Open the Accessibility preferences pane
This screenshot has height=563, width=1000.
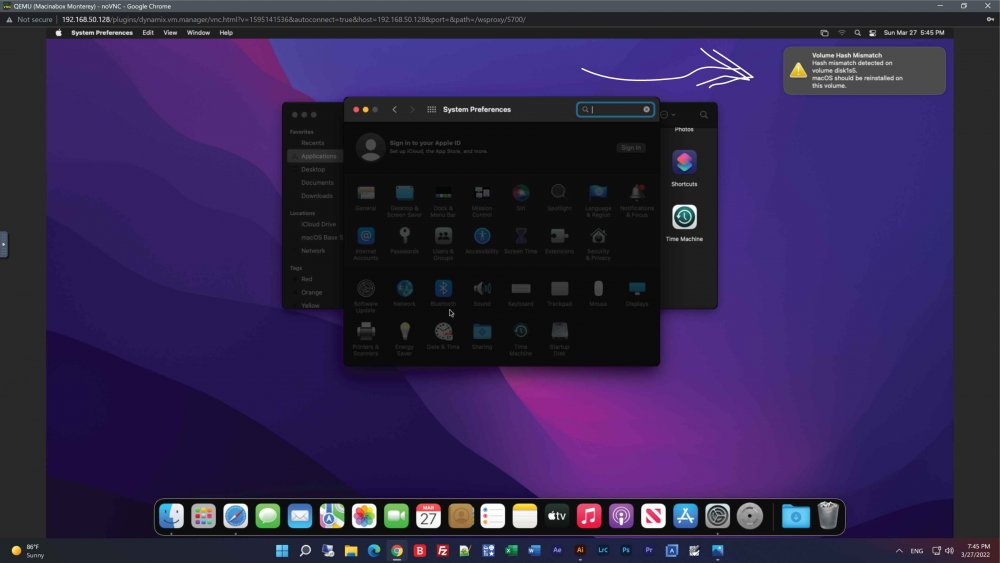(x=482, y=240)
